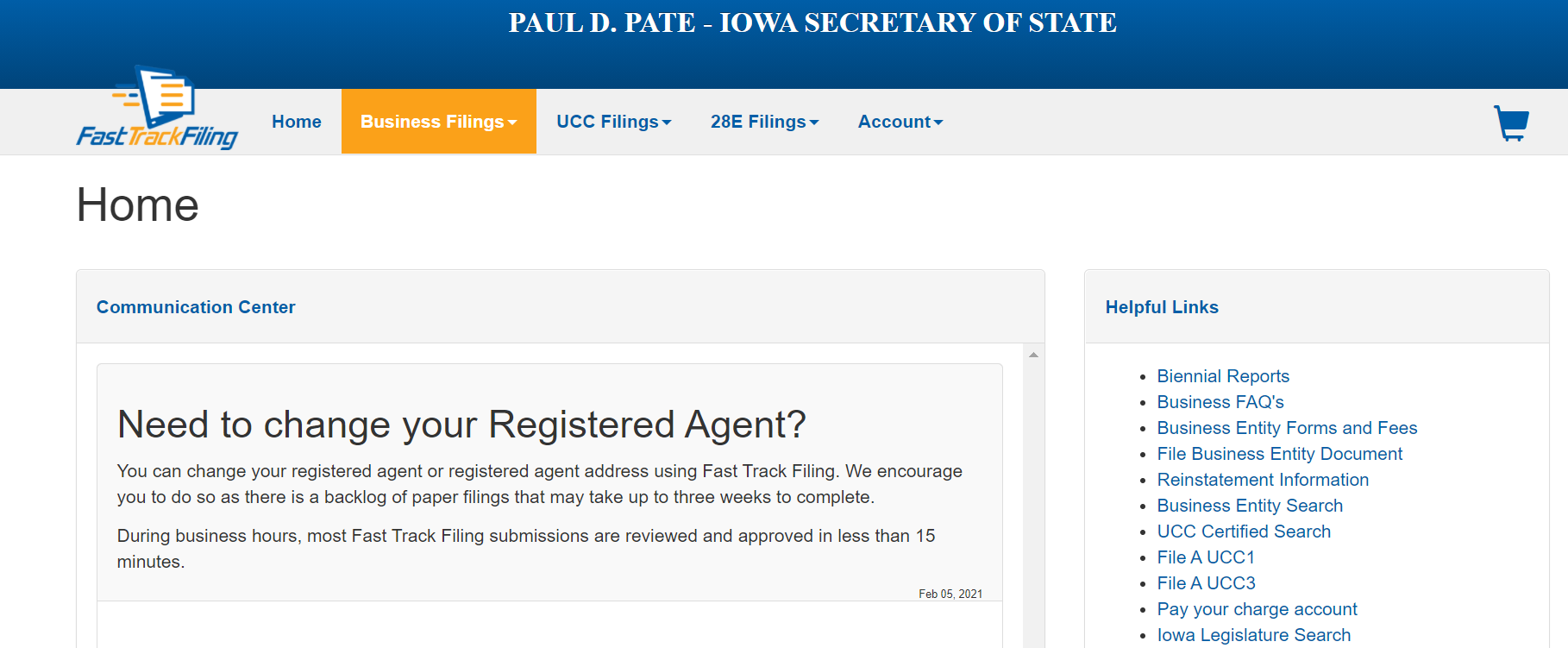Open Business Entity Forms and Fees

point(1287,428)
